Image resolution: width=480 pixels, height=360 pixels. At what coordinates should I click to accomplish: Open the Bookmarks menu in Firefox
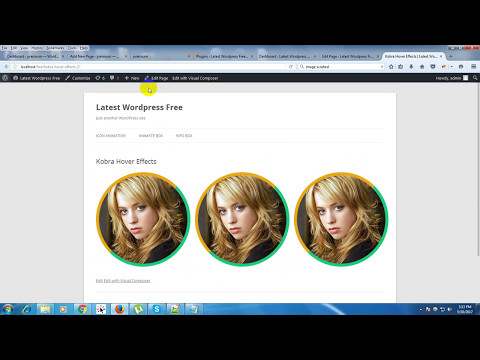(55, 48)
